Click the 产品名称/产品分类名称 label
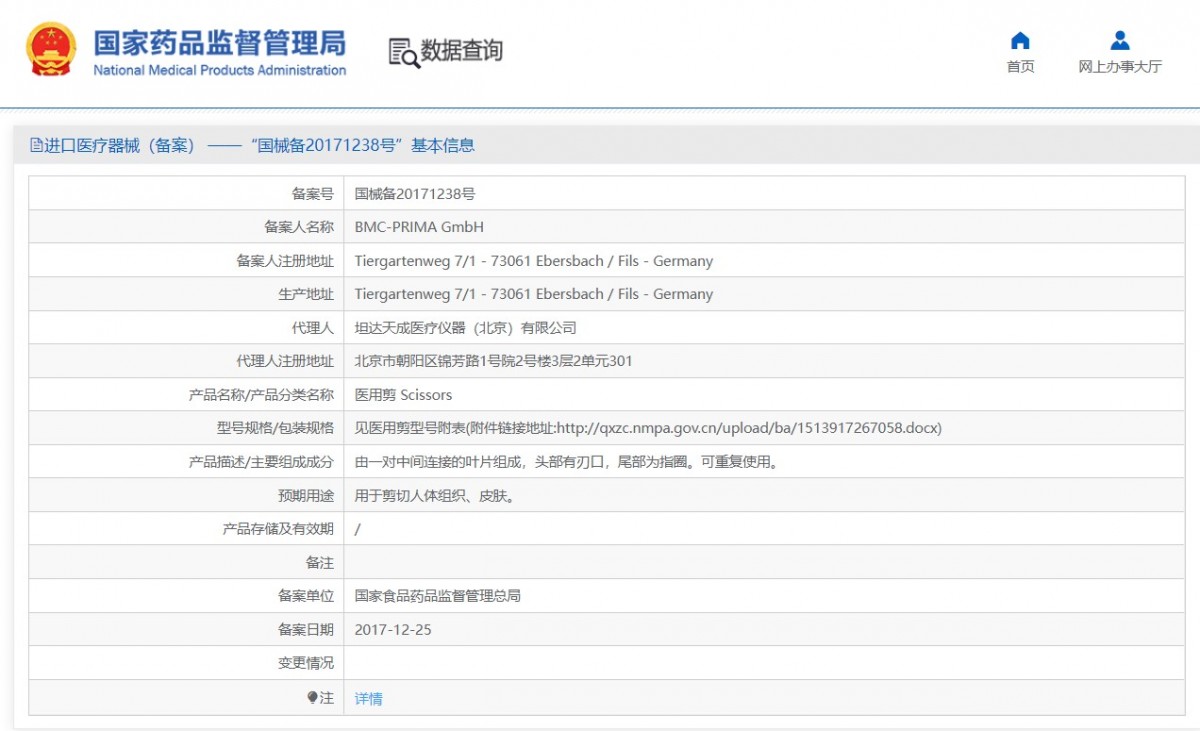 coord(261,395)
